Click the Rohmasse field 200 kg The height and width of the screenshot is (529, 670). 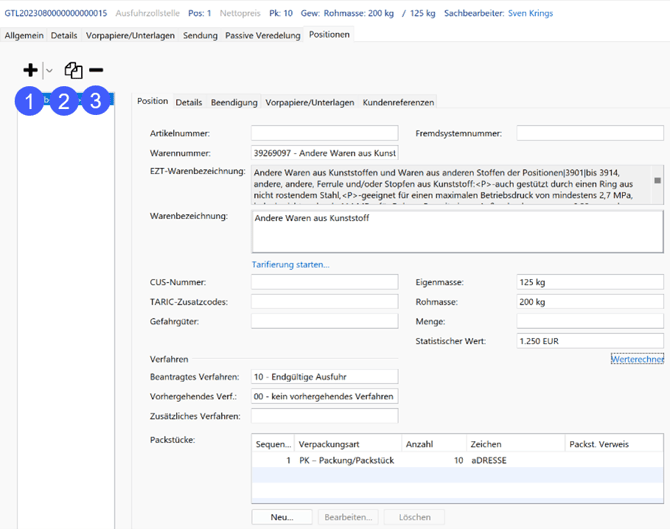(590, 302)
